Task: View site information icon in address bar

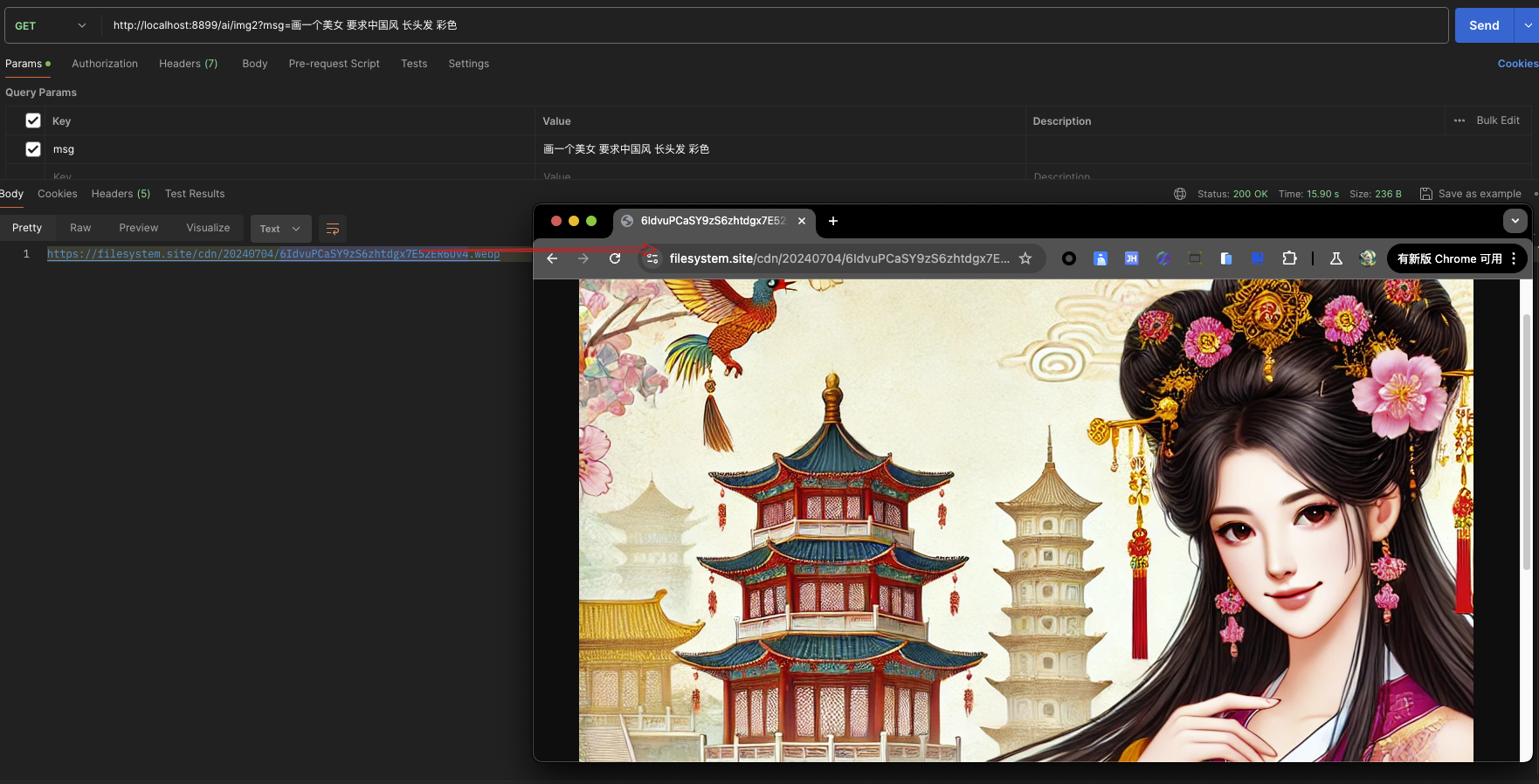Action: point(652,258)
